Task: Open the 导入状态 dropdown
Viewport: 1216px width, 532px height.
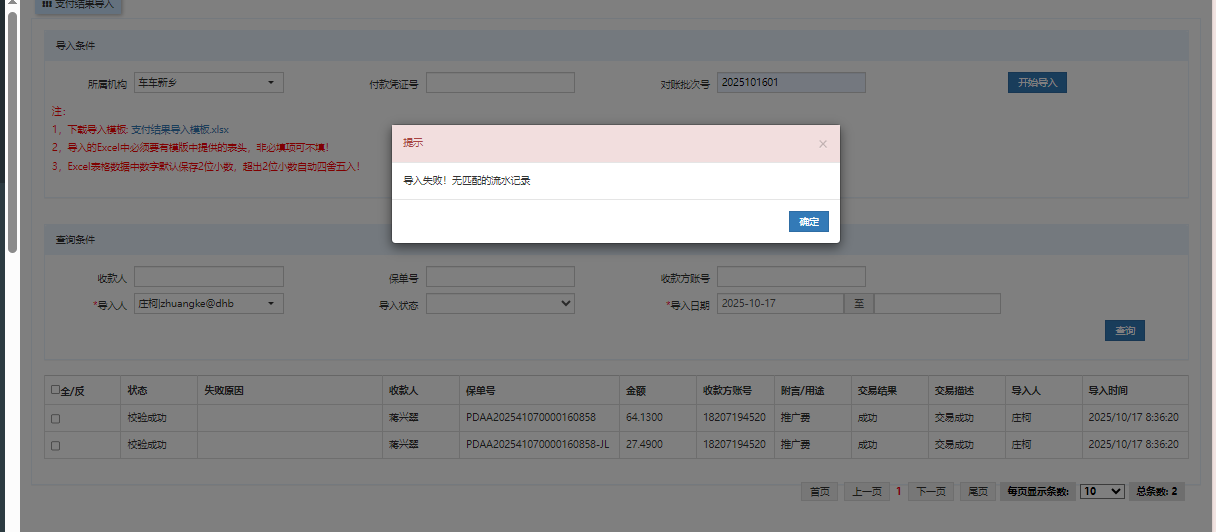Action: [x=500, y=303]
